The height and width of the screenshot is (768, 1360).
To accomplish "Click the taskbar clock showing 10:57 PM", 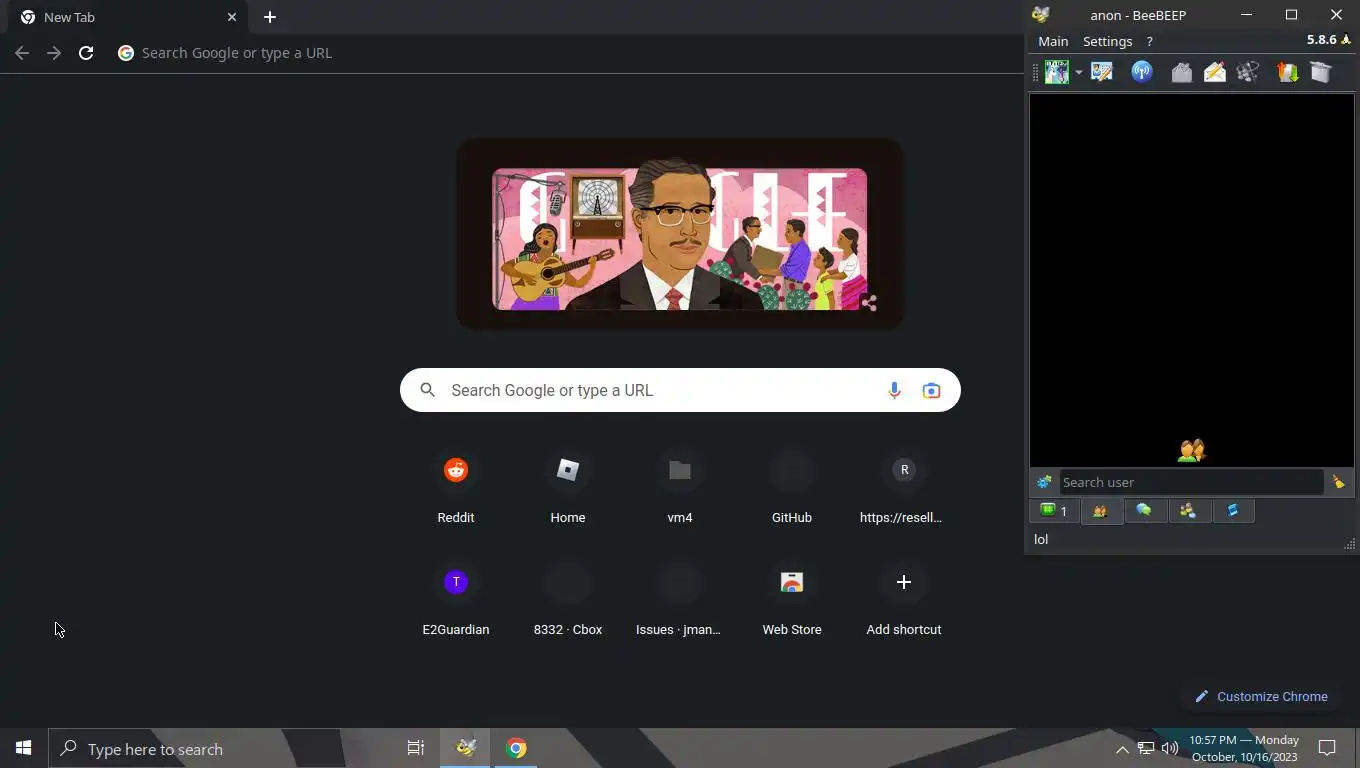I will [x=1244, y=748].
